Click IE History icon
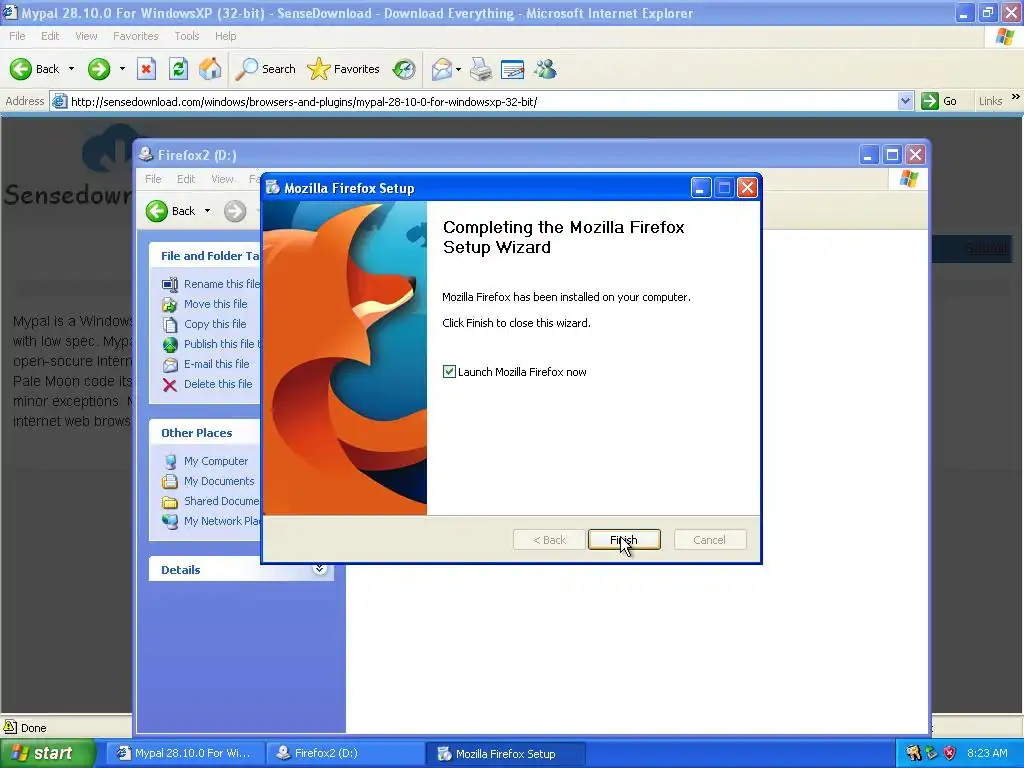1024x768 pixels. point(404,69)
